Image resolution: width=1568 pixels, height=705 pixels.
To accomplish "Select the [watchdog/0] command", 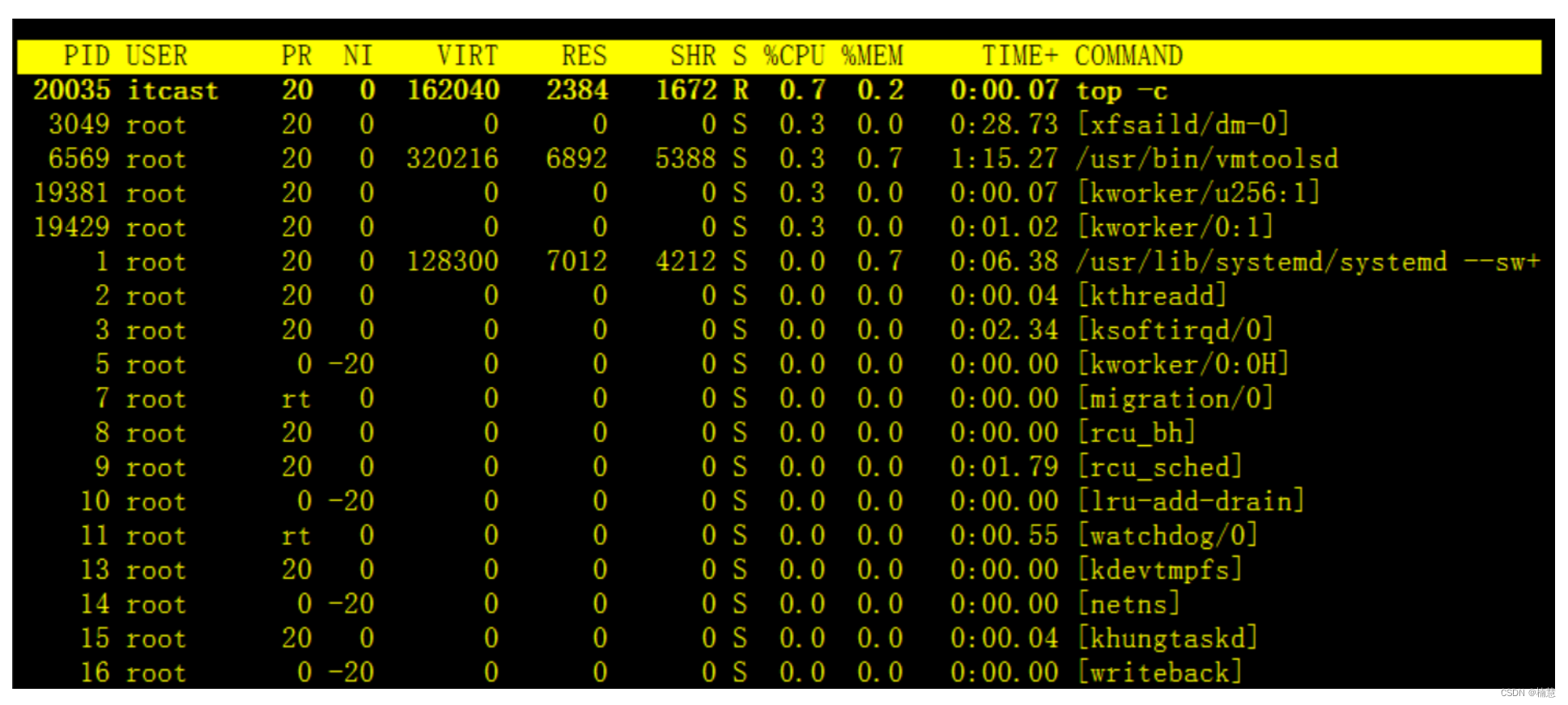I will [1167, 535].
